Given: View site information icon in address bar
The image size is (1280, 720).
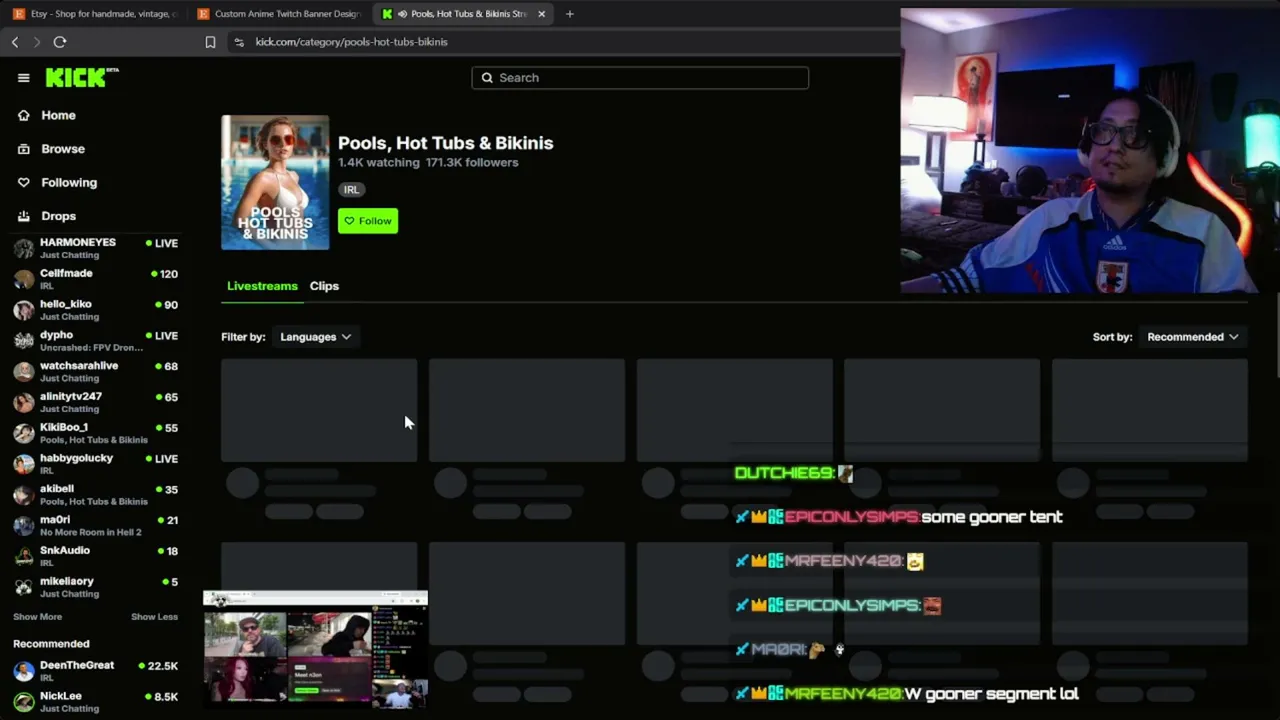Looking at the screenshot, I should coord(238,42).
